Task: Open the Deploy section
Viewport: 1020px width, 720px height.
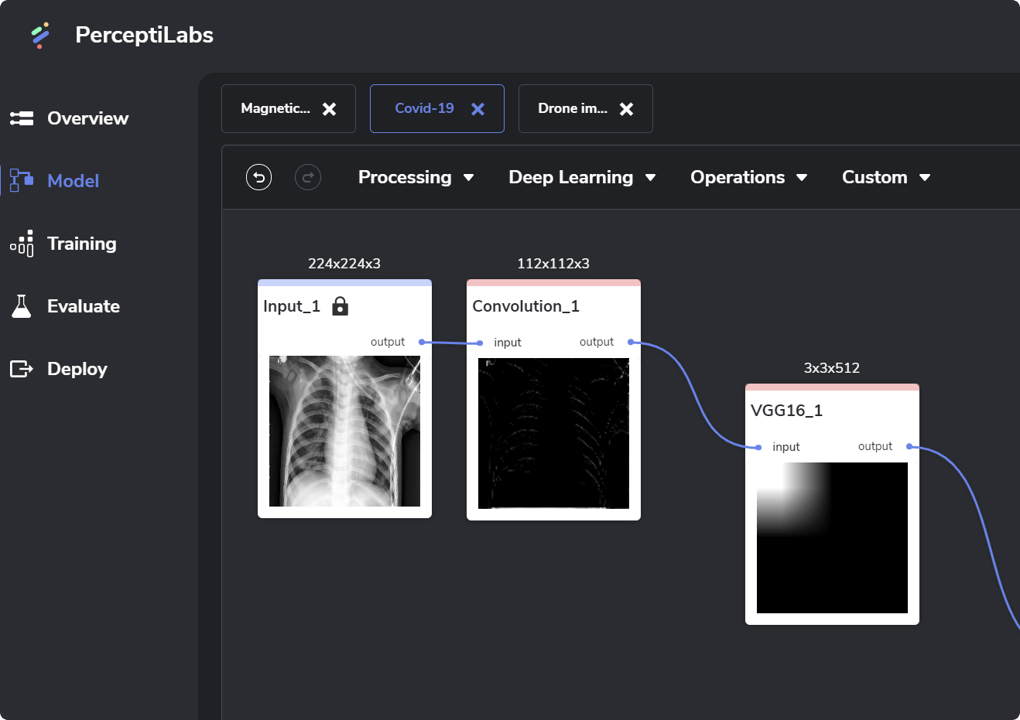Action: [77, 369]
